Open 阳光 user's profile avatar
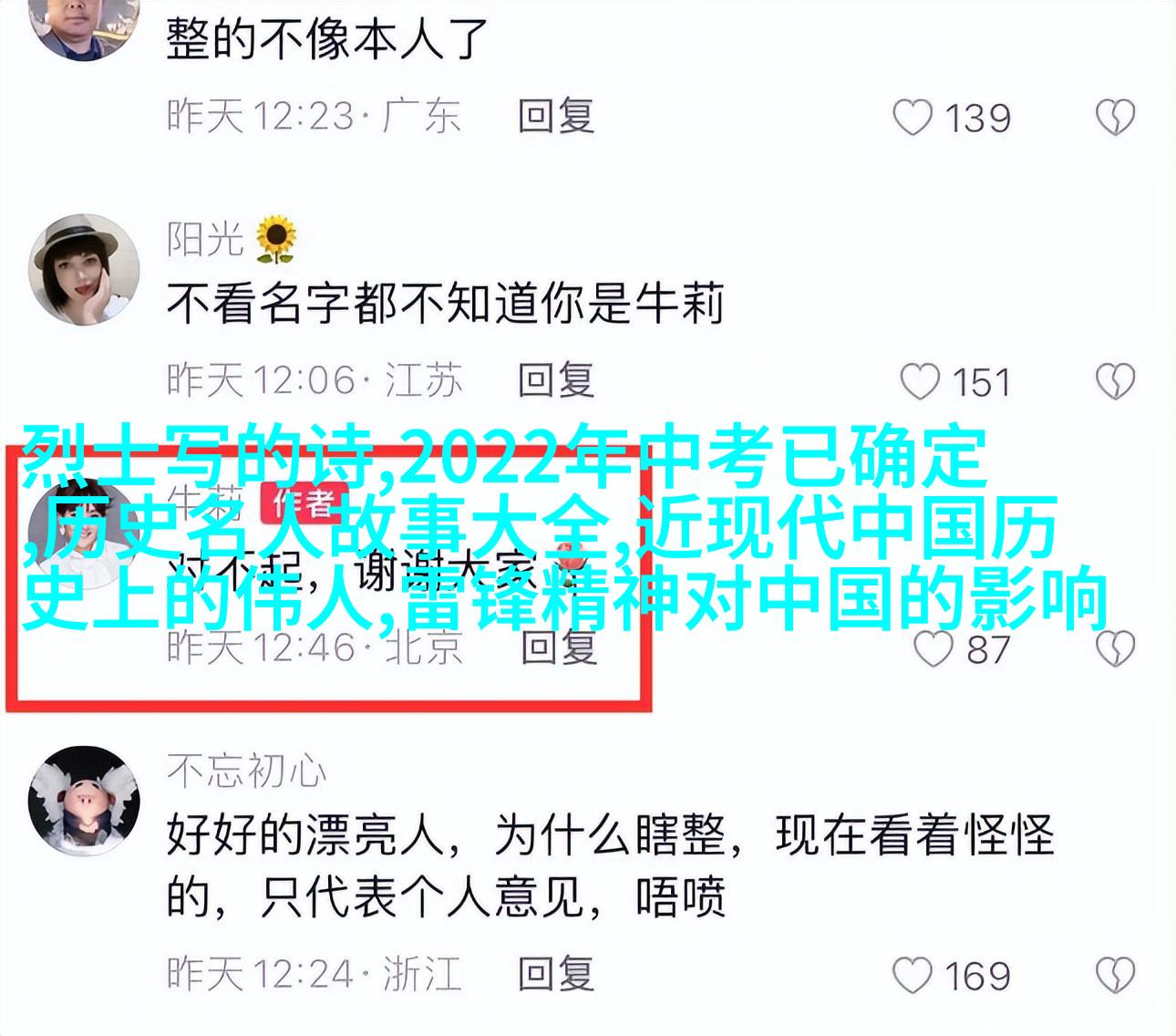 84,271
